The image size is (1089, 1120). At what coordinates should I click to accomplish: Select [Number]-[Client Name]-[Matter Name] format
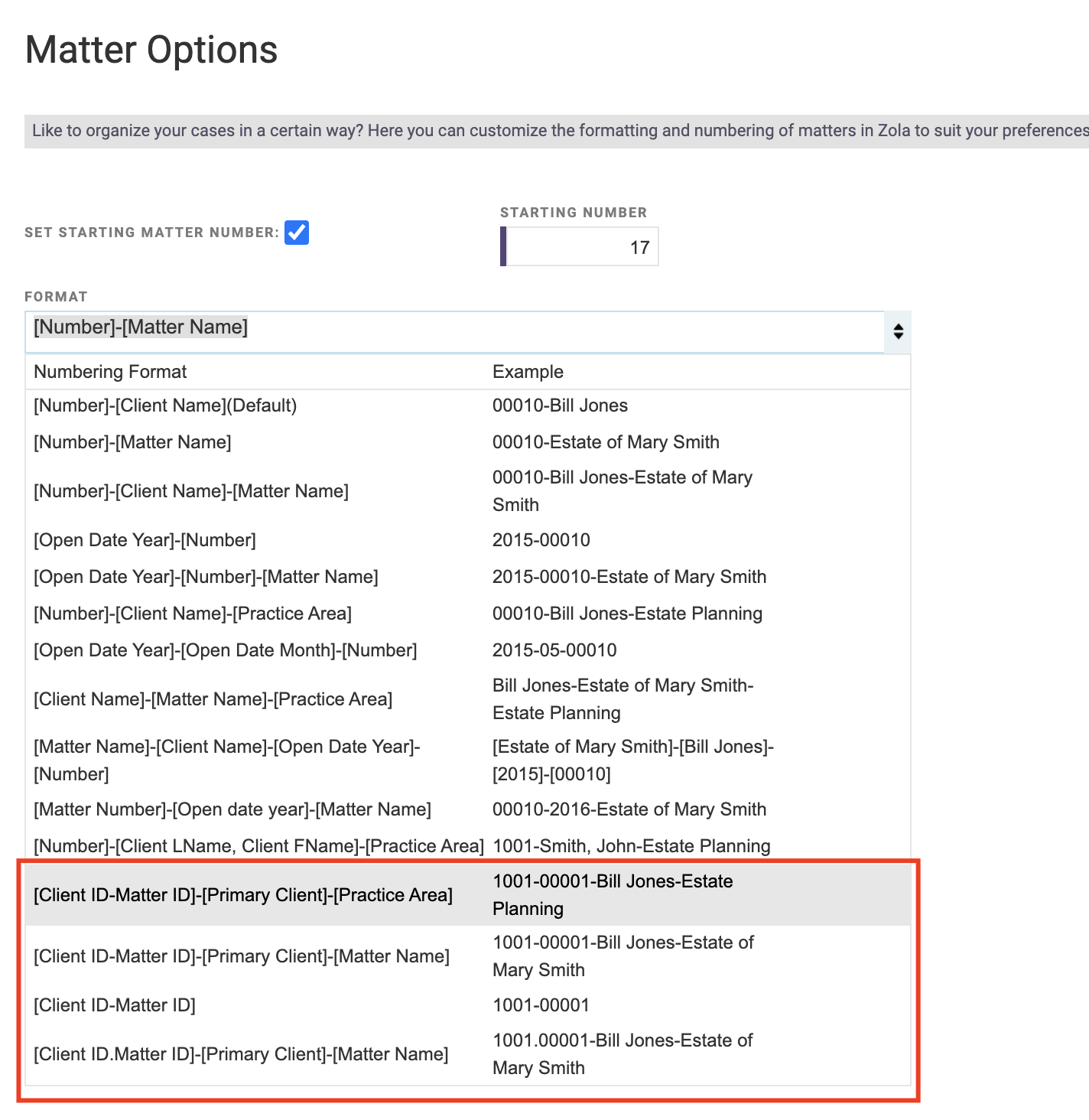[x=468, y=491]
